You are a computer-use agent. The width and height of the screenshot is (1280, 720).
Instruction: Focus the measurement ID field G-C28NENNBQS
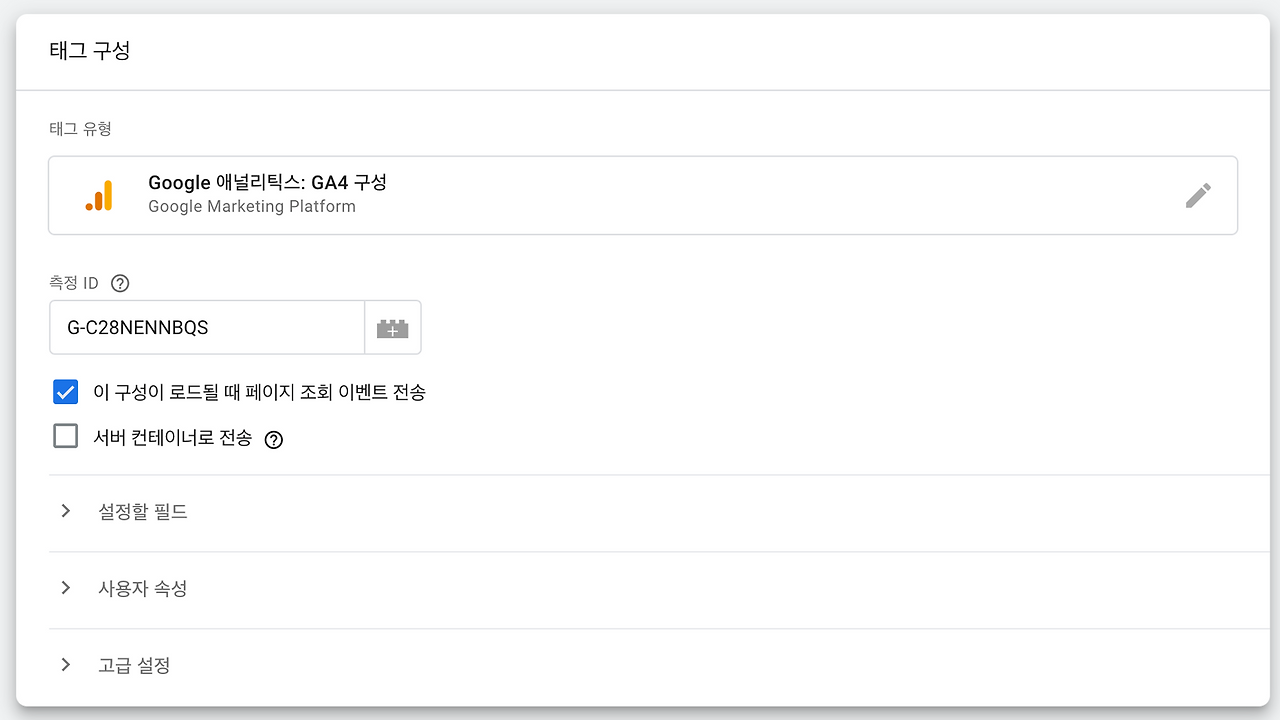coord(206,328)
